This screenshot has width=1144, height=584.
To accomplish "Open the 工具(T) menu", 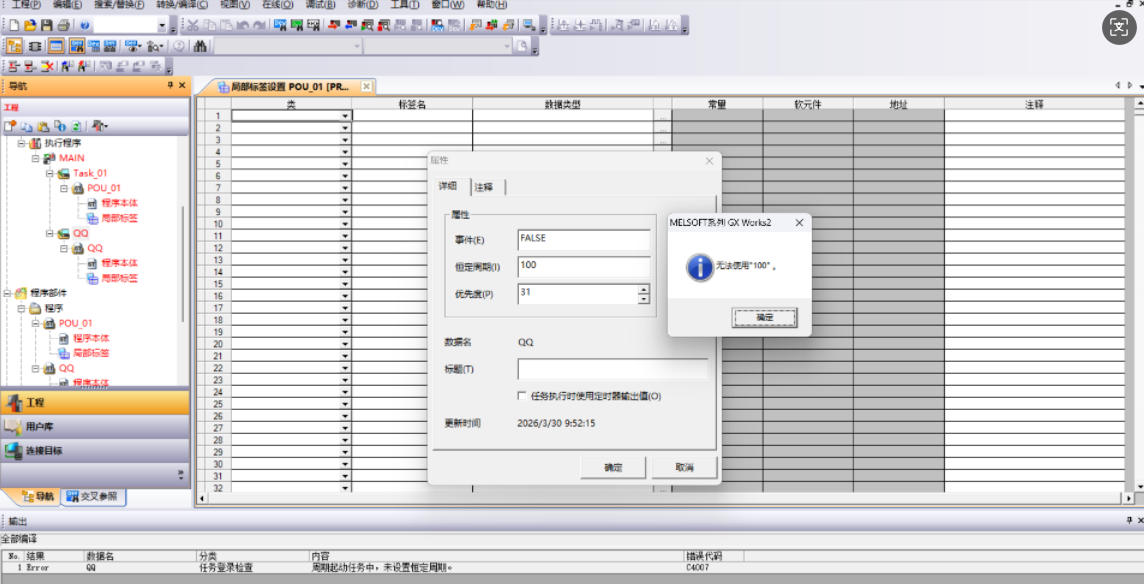I will click(x=404, y=5).
